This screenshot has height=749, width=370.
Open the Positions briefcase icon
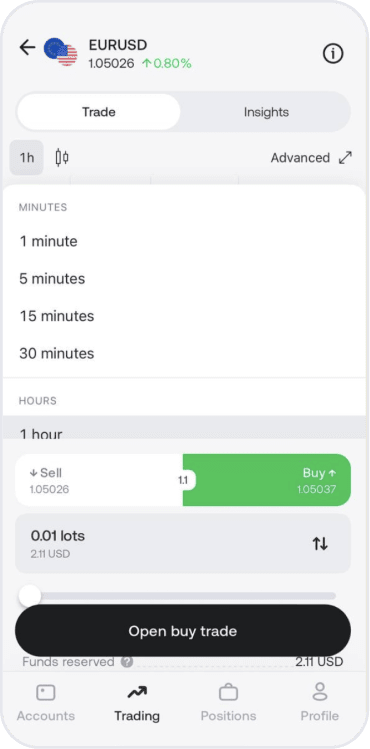(x=228, y=693)
